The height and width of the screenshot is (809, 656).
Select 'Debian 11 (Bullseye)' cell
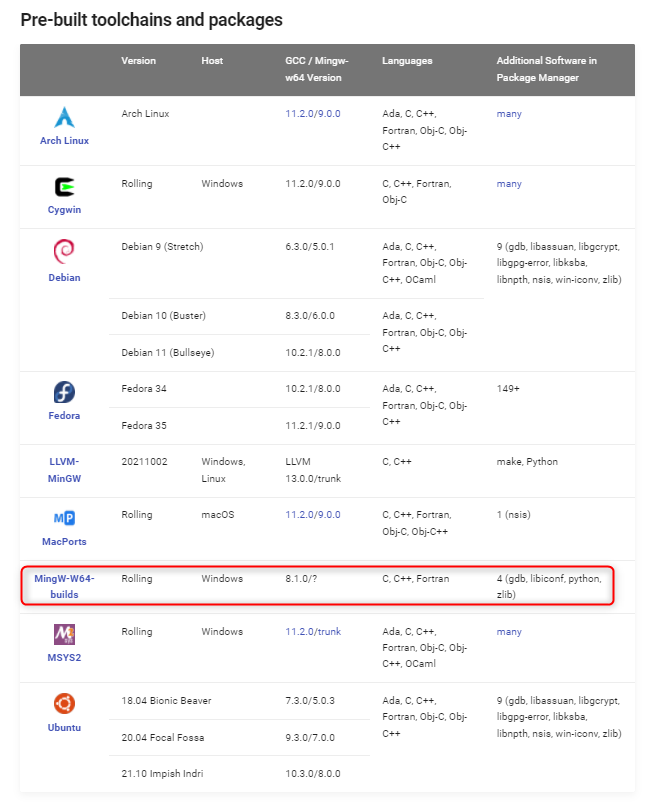(x=168, y=352)
